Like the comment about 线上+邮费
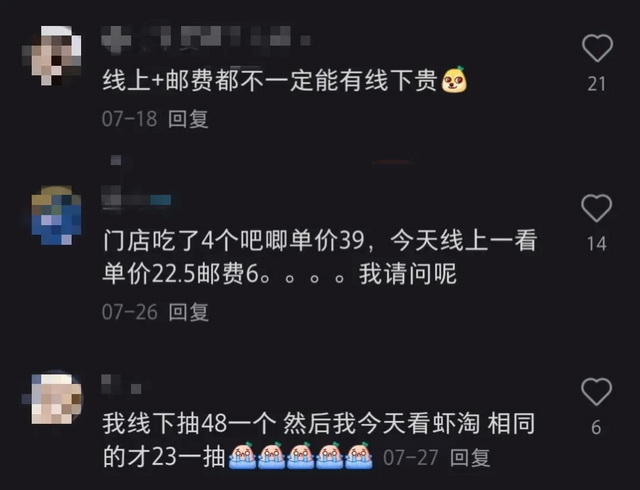This screenshot has height=490, width=640. click(597, 48)
